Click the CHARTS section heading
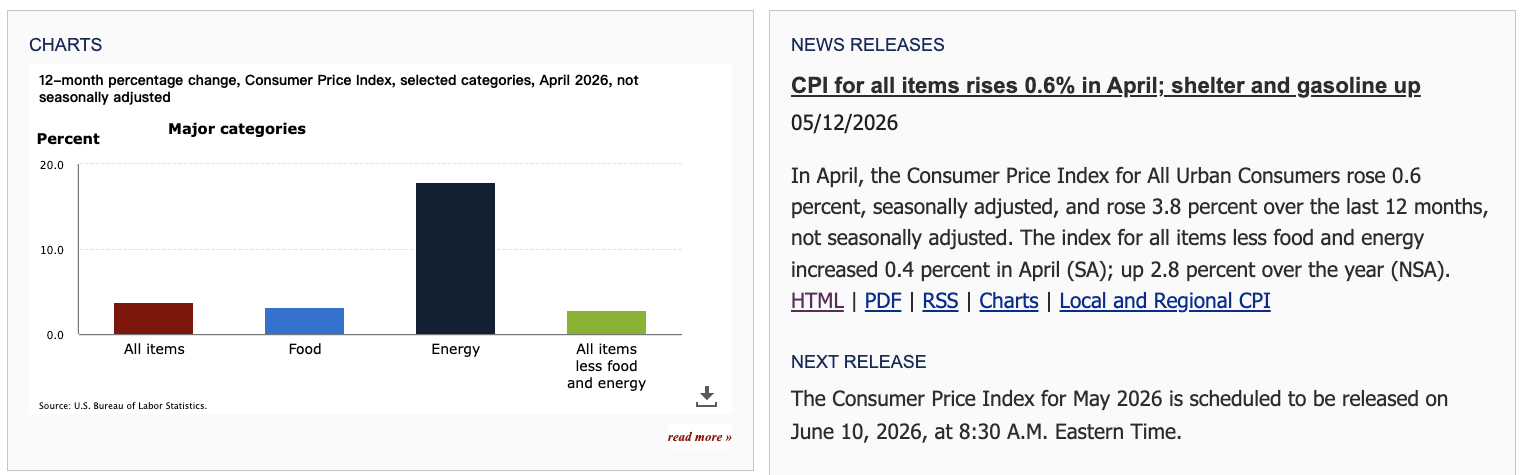This screenshot has height=475, width=1522. click(x=66, y=45)
